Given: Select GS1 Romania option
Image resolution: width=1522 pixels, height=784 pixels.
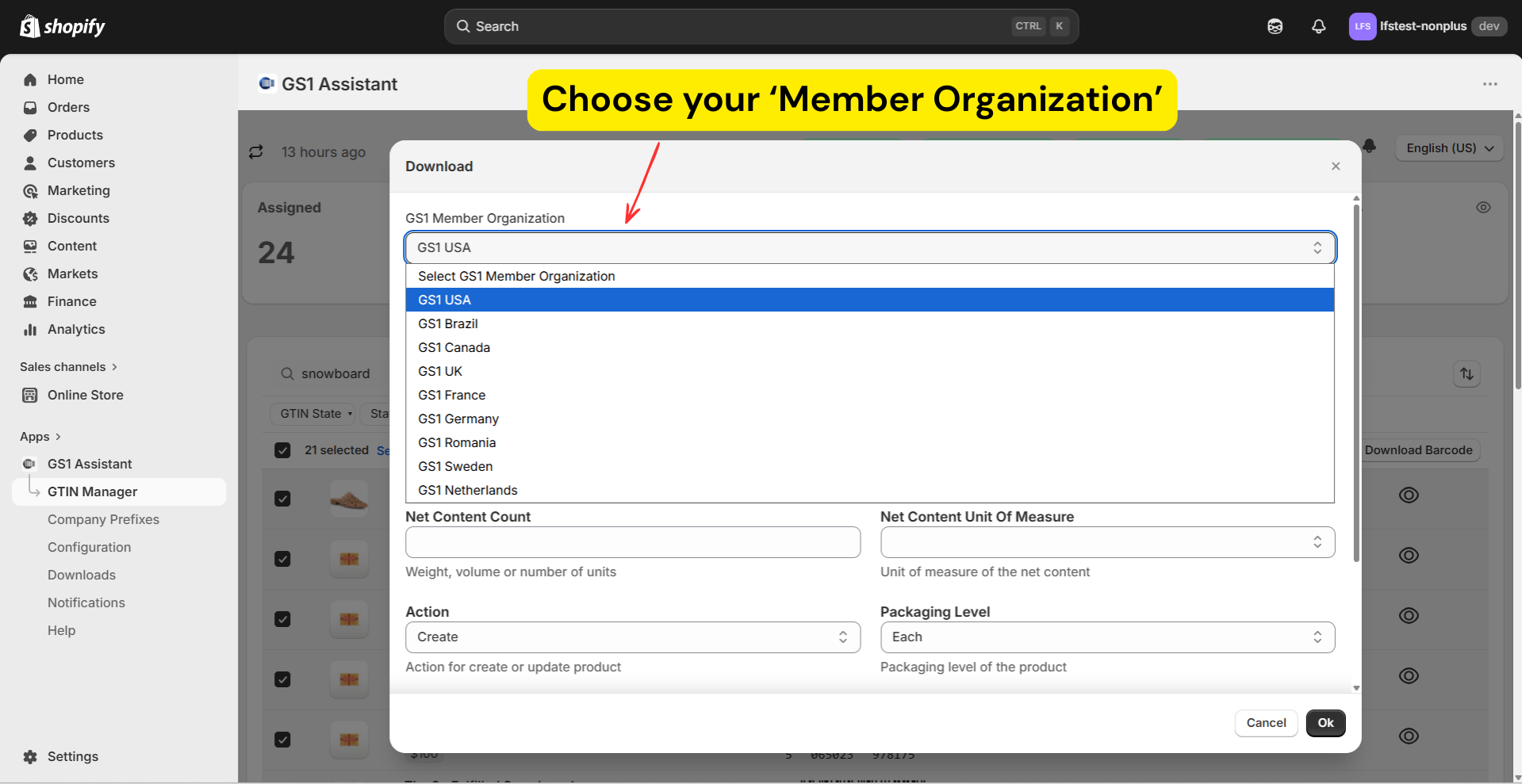Looking at the screenshot, I should pyautogui.click(x=870, y=442).
